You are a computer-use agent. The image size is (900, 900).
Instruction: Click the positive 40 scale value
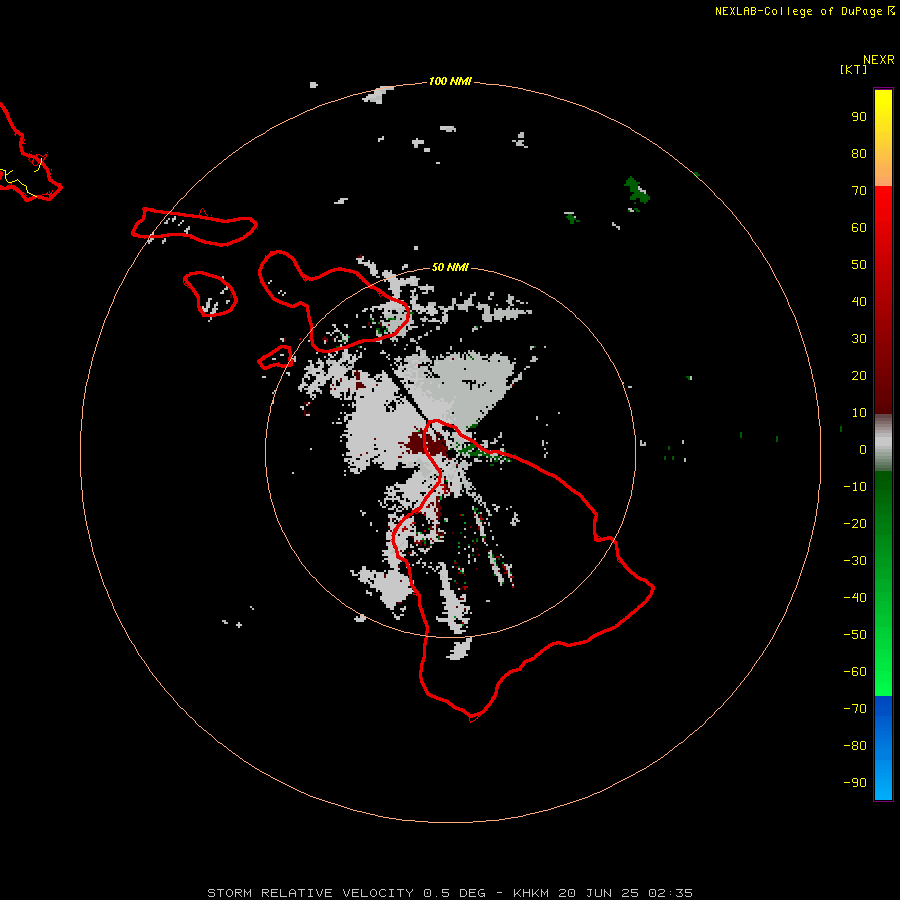point(859,302)
